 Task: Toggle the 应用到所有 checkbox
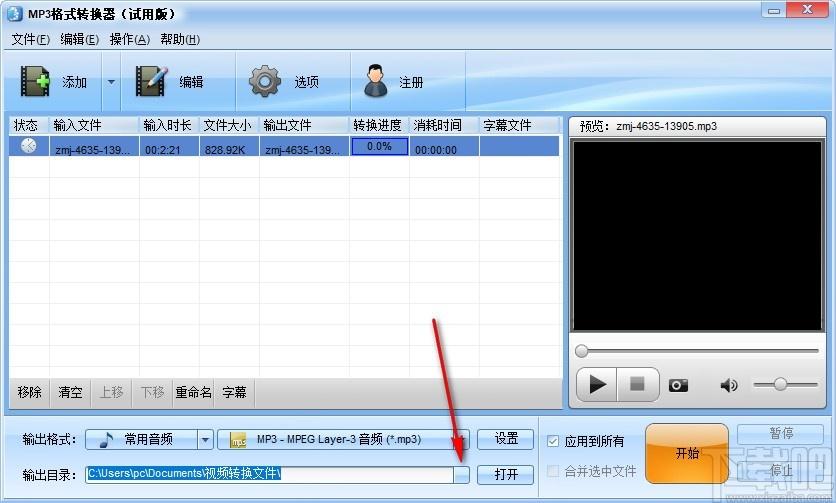(553, 441)
